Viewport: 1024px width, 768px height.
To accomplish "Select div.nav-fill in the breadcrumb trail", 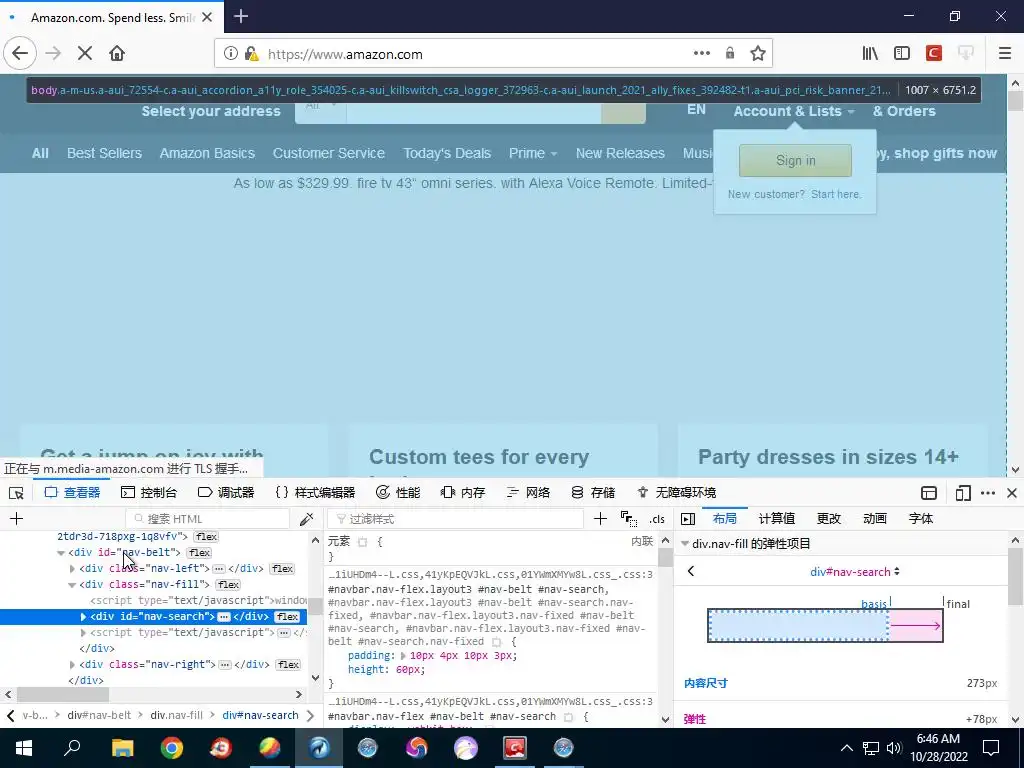I will click(x=176, y=715).
